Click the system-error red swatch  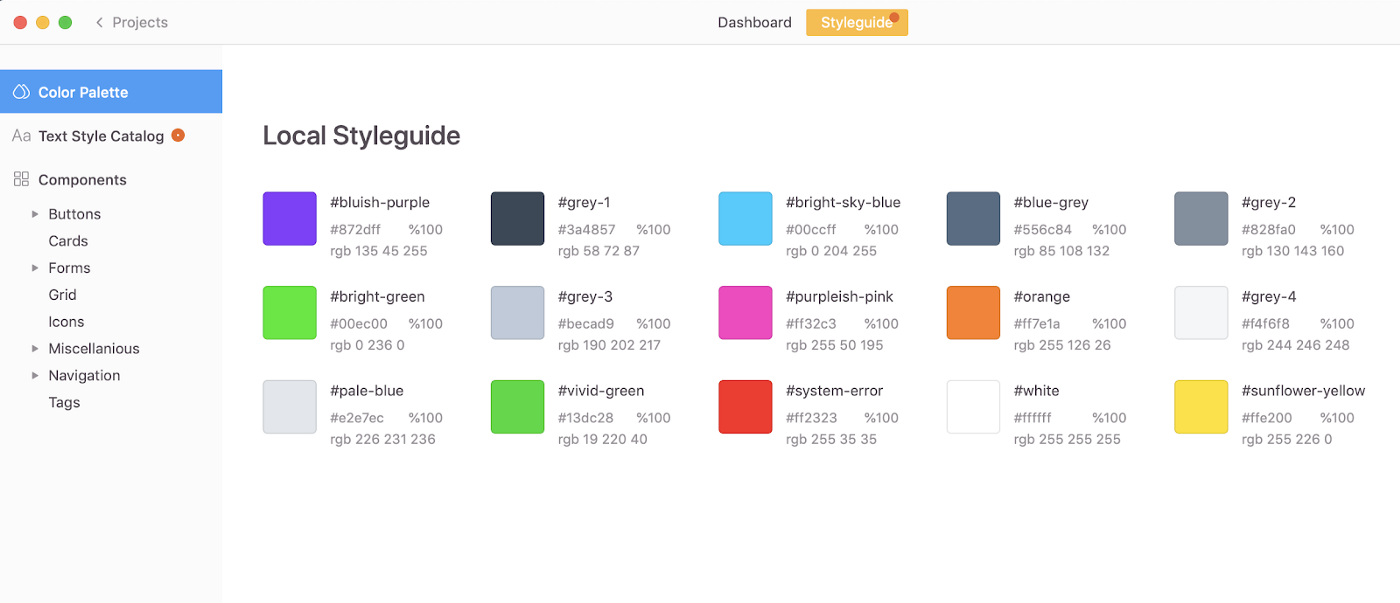coord(745,407)
